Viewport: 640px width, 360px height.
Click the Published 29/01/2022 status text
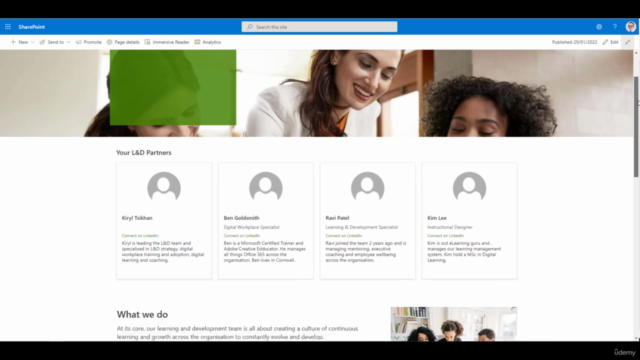click(574, 42)
